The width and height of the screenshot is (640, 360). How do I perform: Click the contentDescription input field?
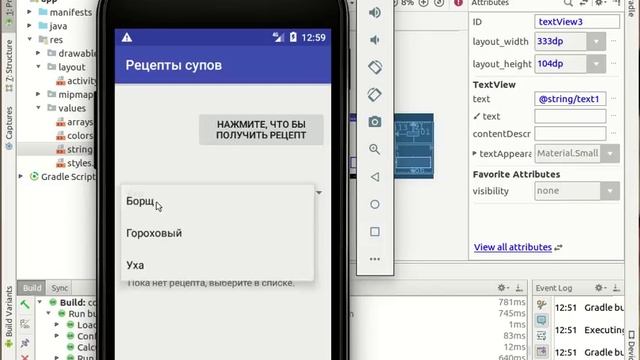(x=570, y=133)
